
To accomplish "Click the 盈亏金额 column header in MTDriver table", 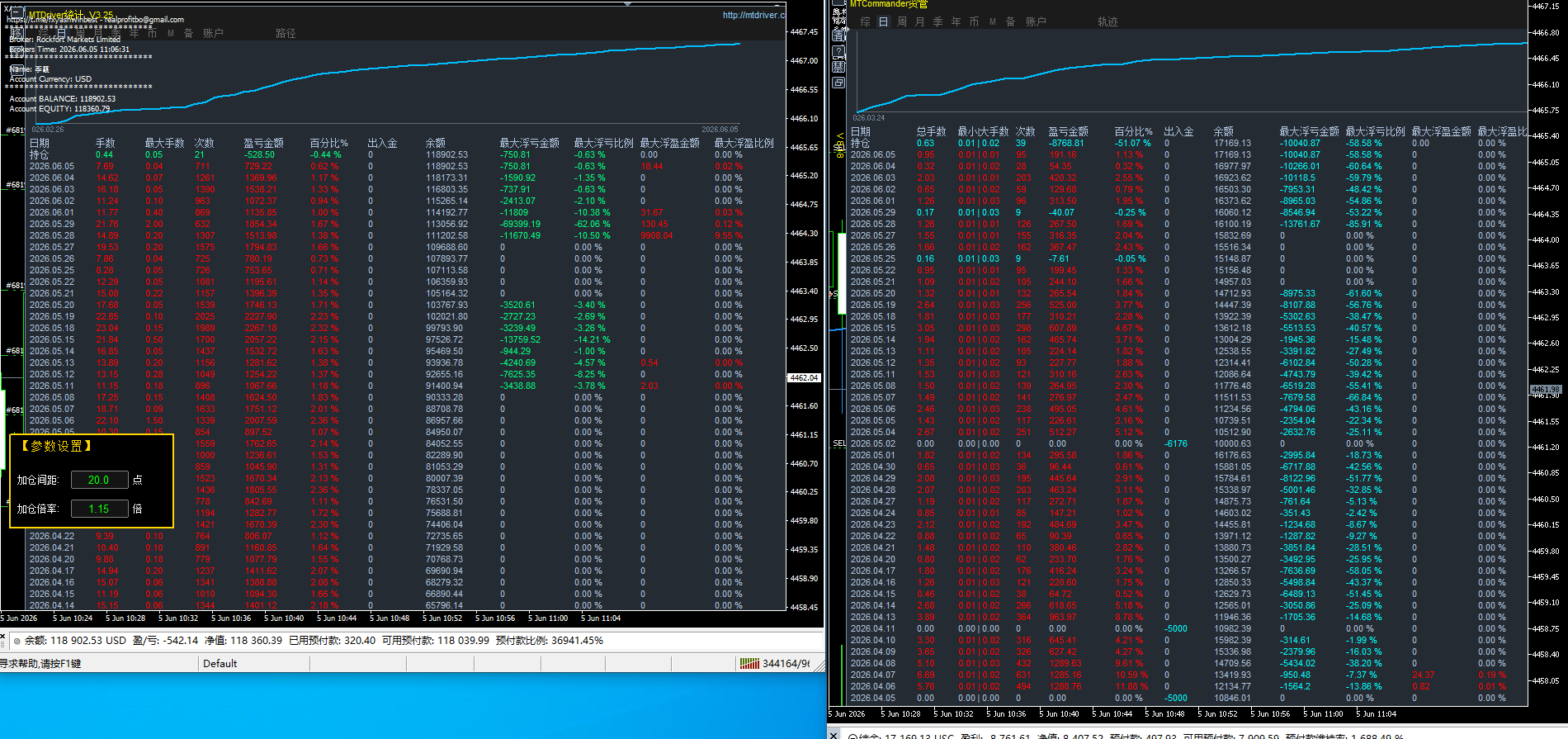I will pos(263,143).
